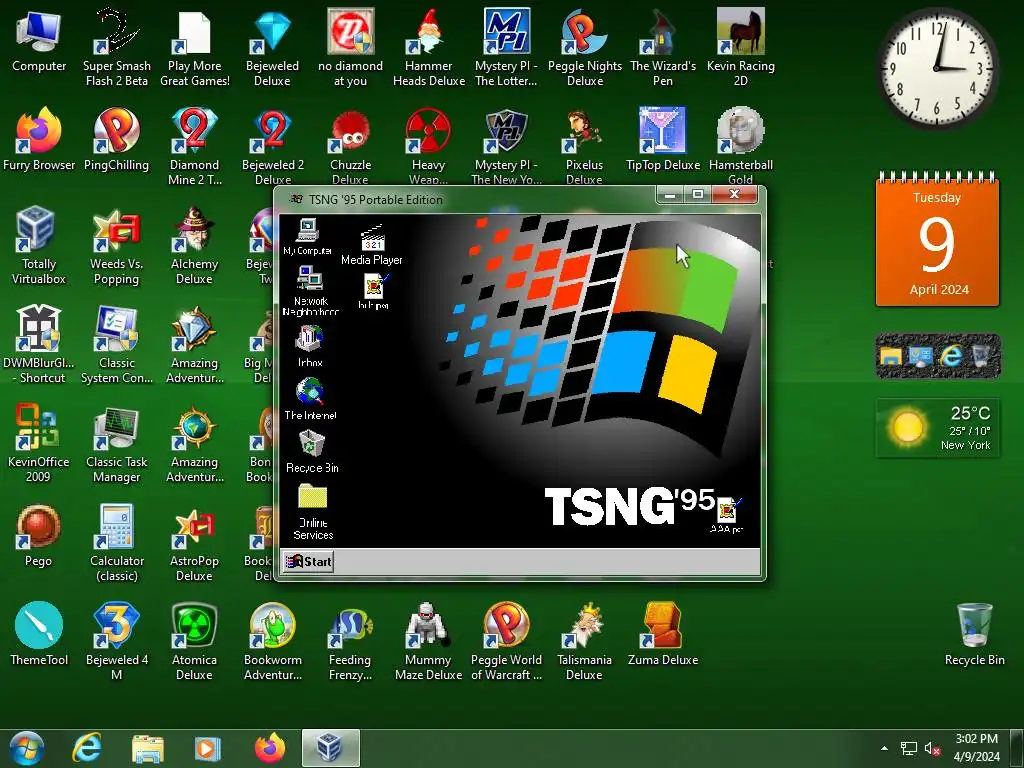Open Windows Explorer from the taskbar
This screenshot has width=1024, height=768.
tap(148, 748)
